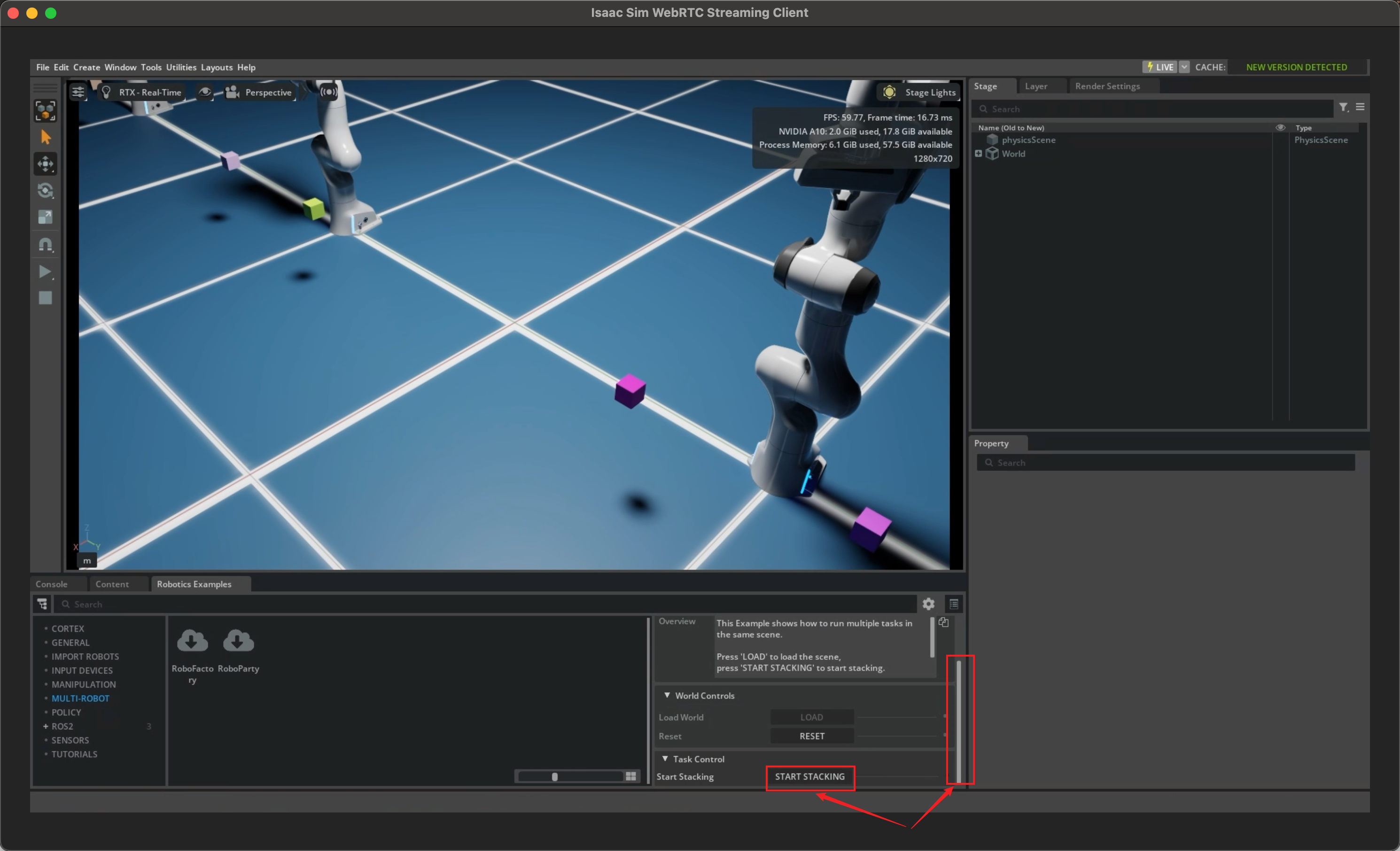
Task: Click the START STACKING button
Action: (x=809, y=777)
